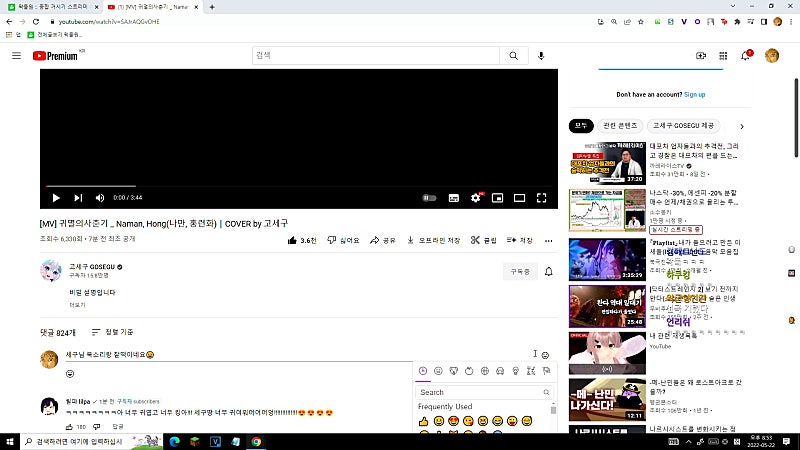Click the subscribed button for 고세구 GOSEGU
Screen dimensions: 800x450
pyautogui.click(x=520, y=271)
